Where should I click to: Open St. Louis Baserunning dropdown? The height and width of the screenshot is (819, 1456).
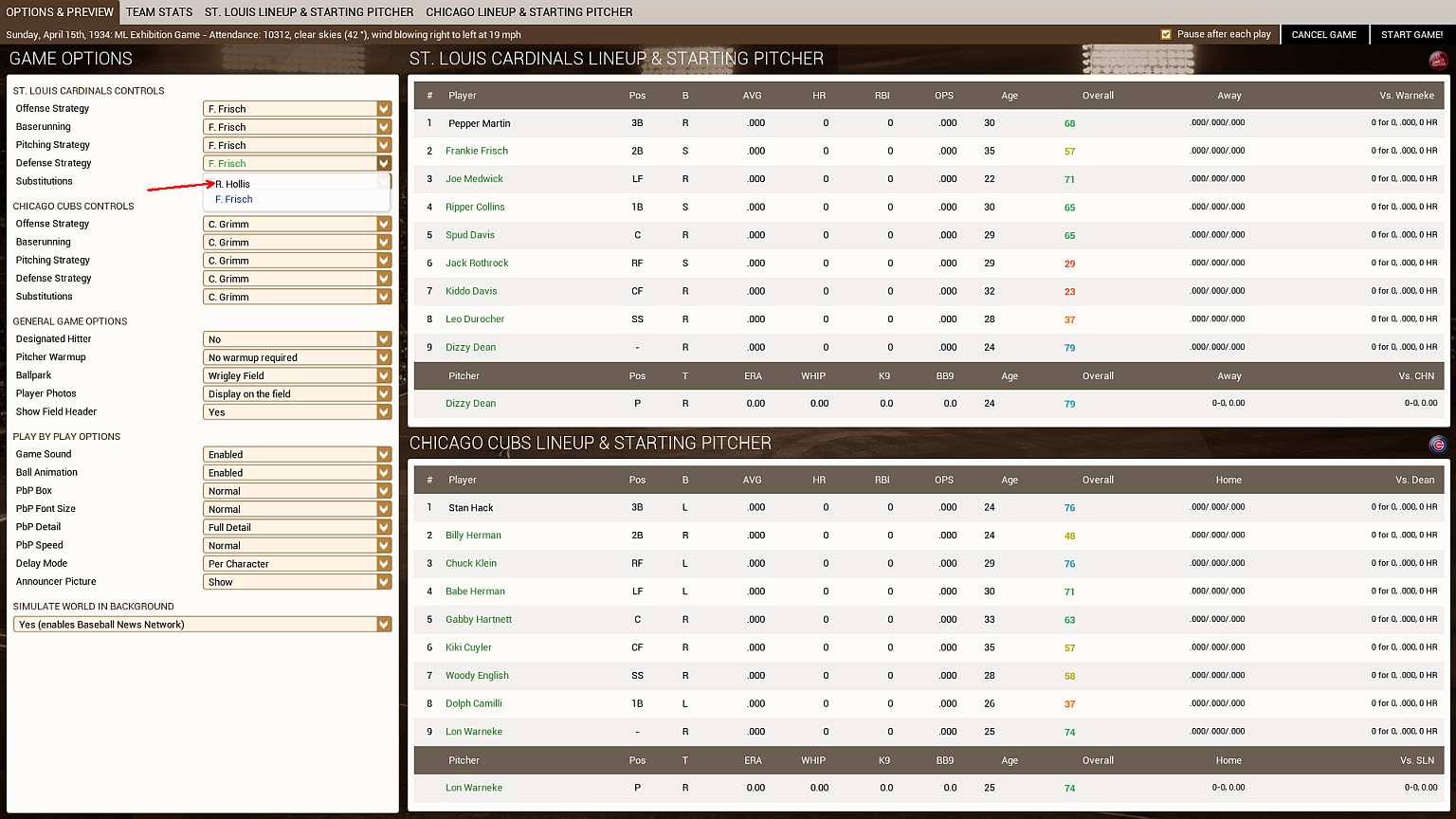tap(297, 127)
